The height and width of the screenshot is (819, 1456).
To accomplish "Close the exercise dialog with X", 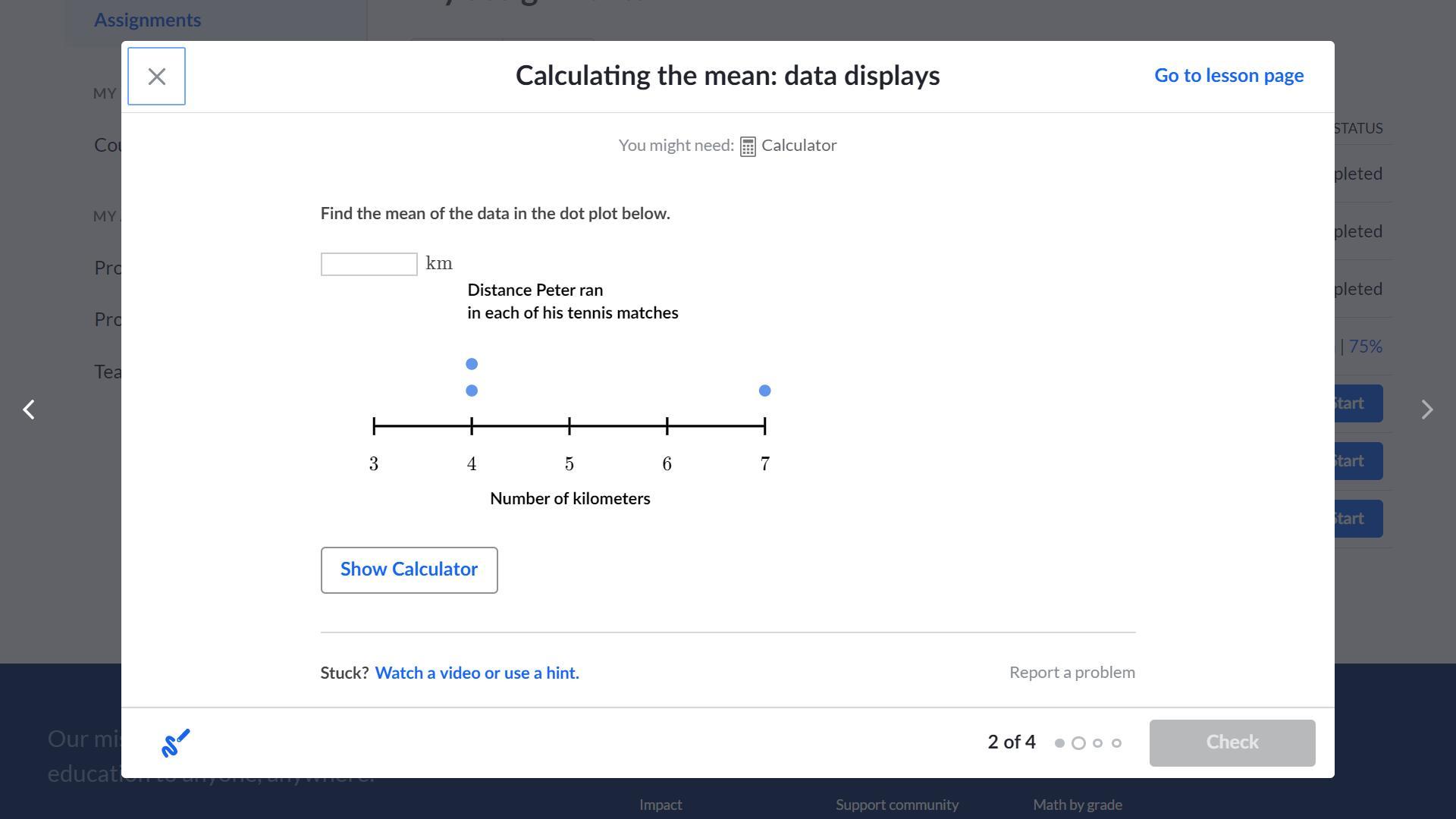I will point(156,77).
